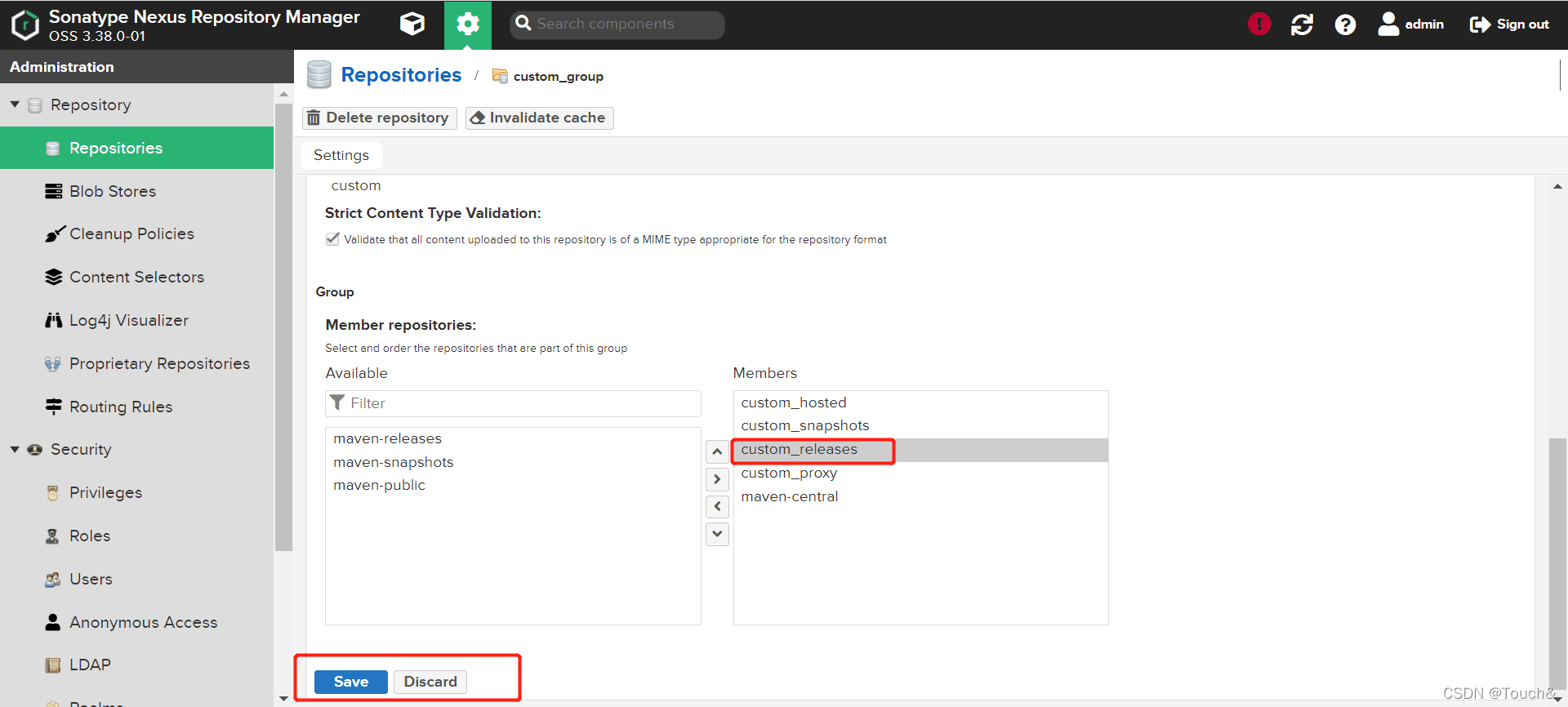
Task: Click the Repositories breadcrumb link
Action: point(401,75)
